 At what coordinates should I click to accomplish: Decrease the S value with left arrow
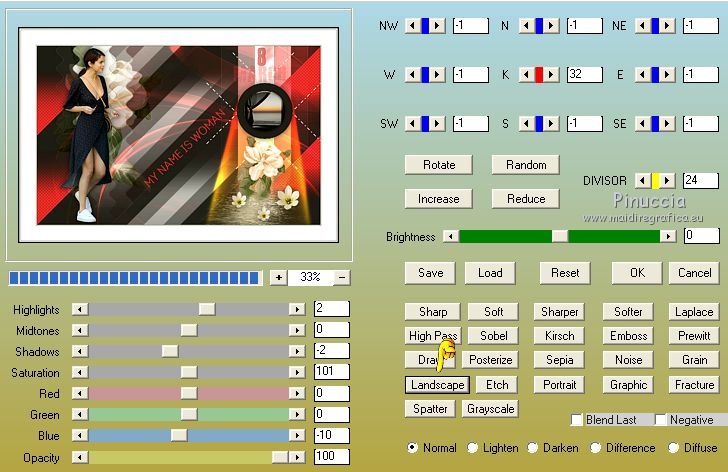(526, 123)
